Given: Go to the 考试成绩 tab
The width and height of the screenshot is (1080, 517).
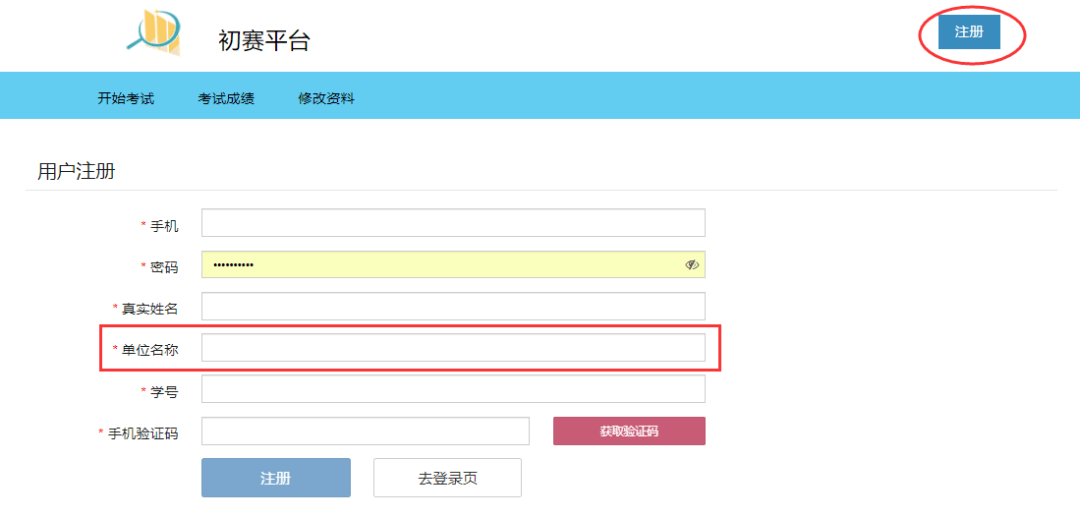Looking at the screenshot, I should tap(226, 98).
